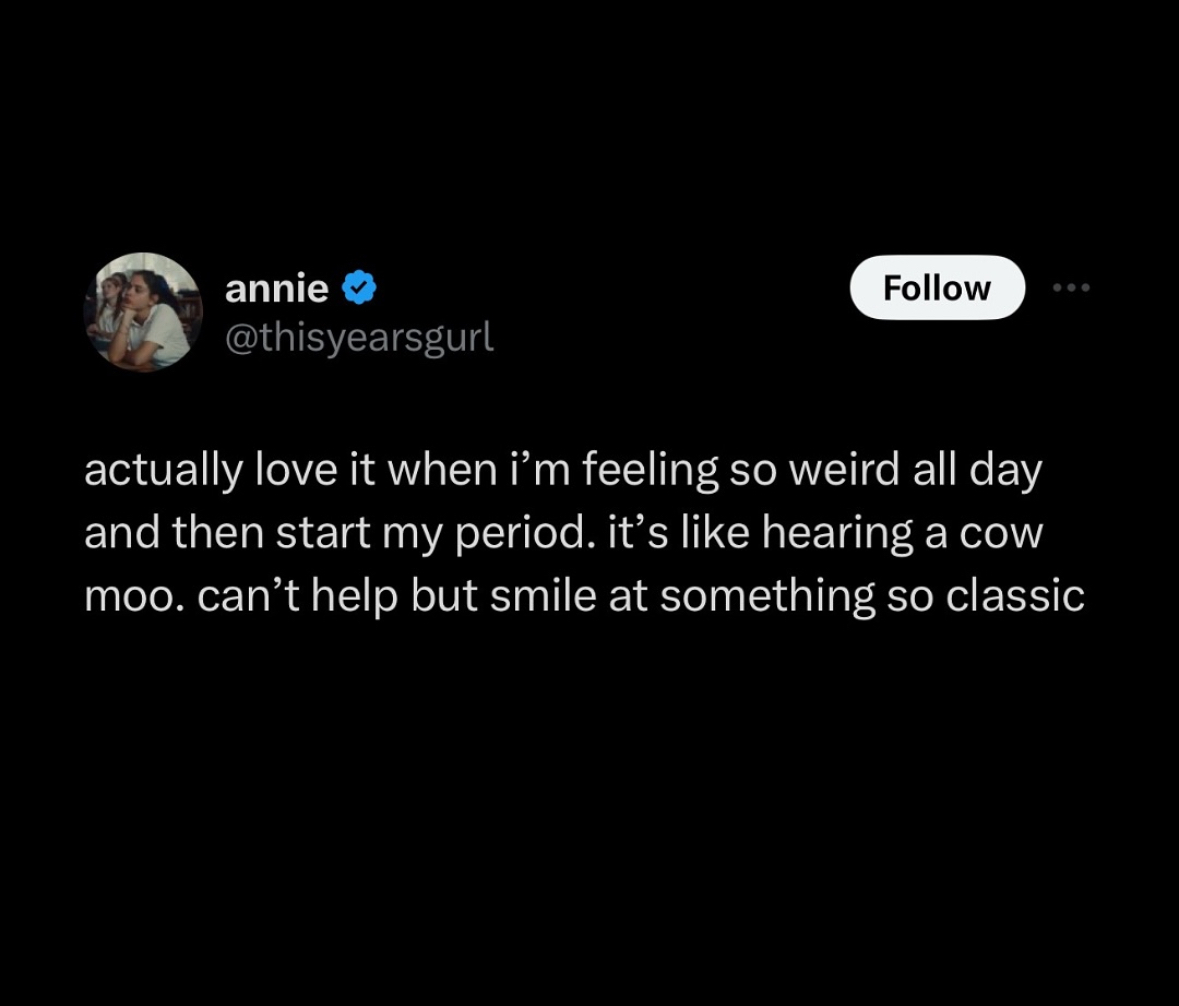Click the tweet's last line starting 'moo.'

pyautogui.click(x=584, y=597)
